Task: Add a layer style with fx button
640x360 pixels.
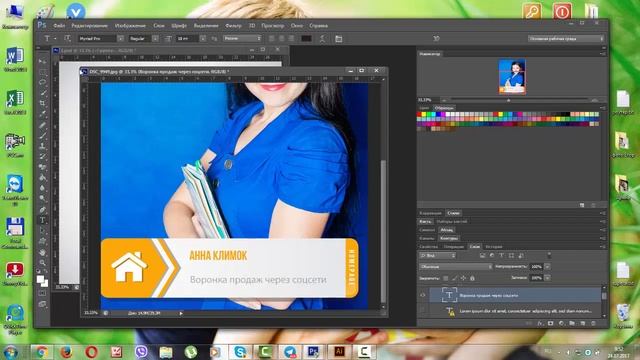Action: (540, 323)
